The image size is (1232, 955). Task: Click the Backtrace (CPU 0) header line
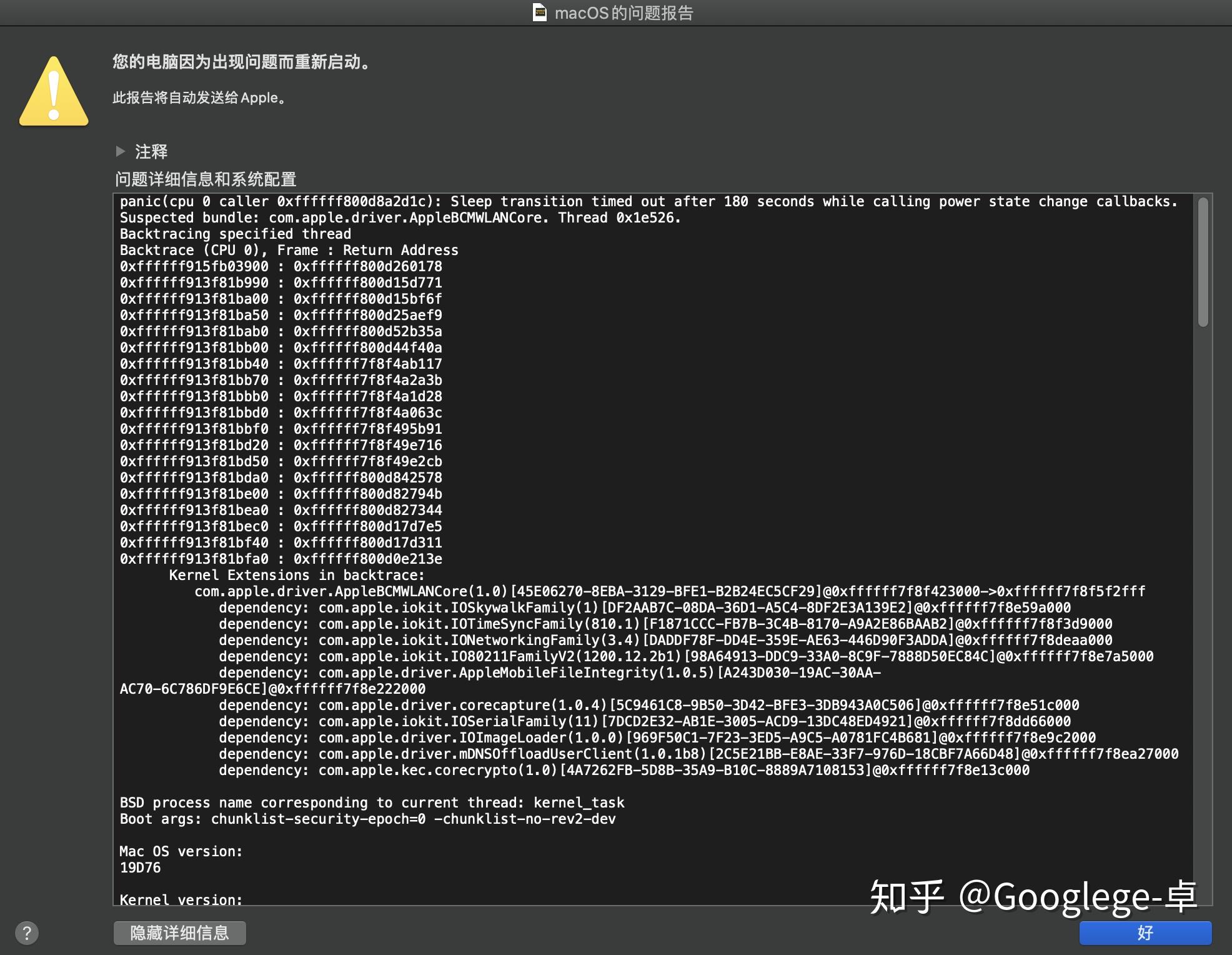(289, 249)
